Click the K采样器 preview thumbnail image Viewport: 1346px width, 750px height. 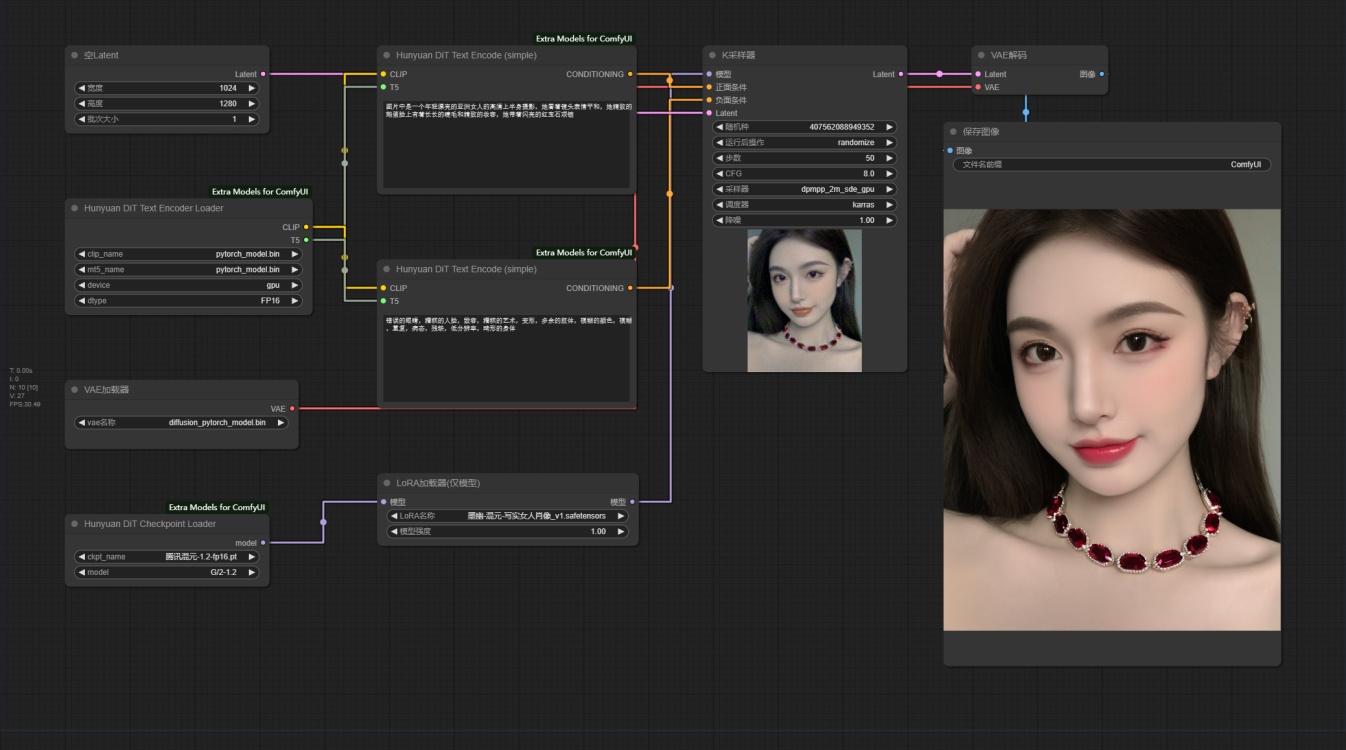(x=804, y=300)
